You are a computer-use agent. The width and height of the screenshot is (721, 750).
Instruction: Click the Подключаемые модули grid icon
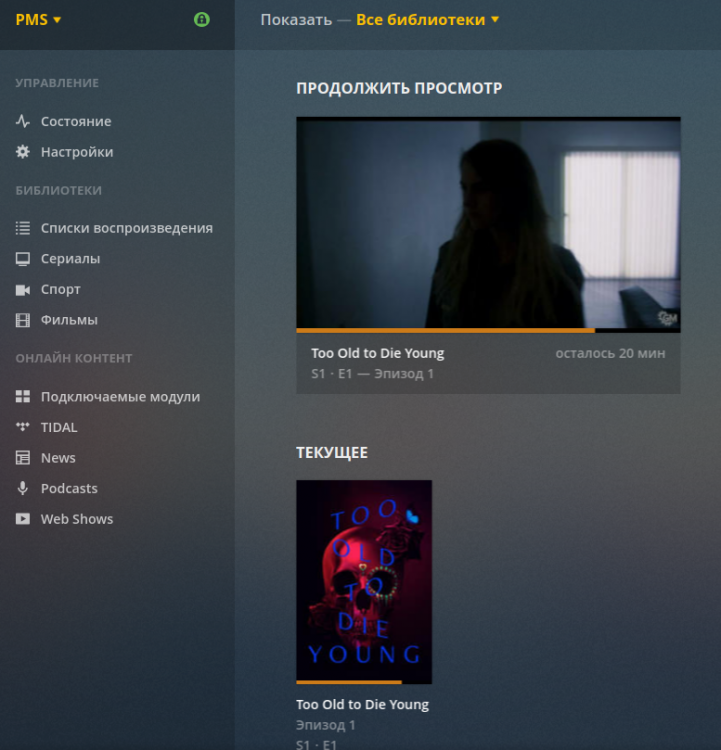(x=23, y=397)
